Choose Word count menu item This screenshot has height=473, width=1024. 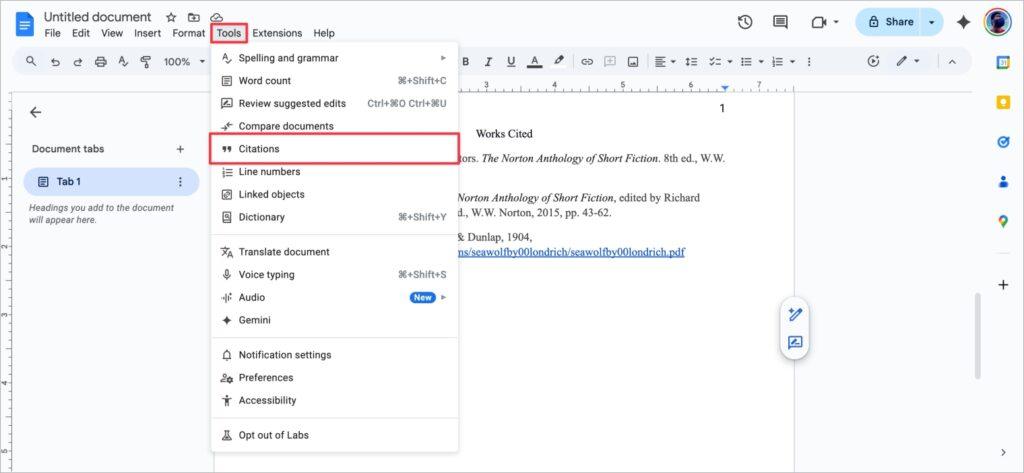(x=335, y=81)
